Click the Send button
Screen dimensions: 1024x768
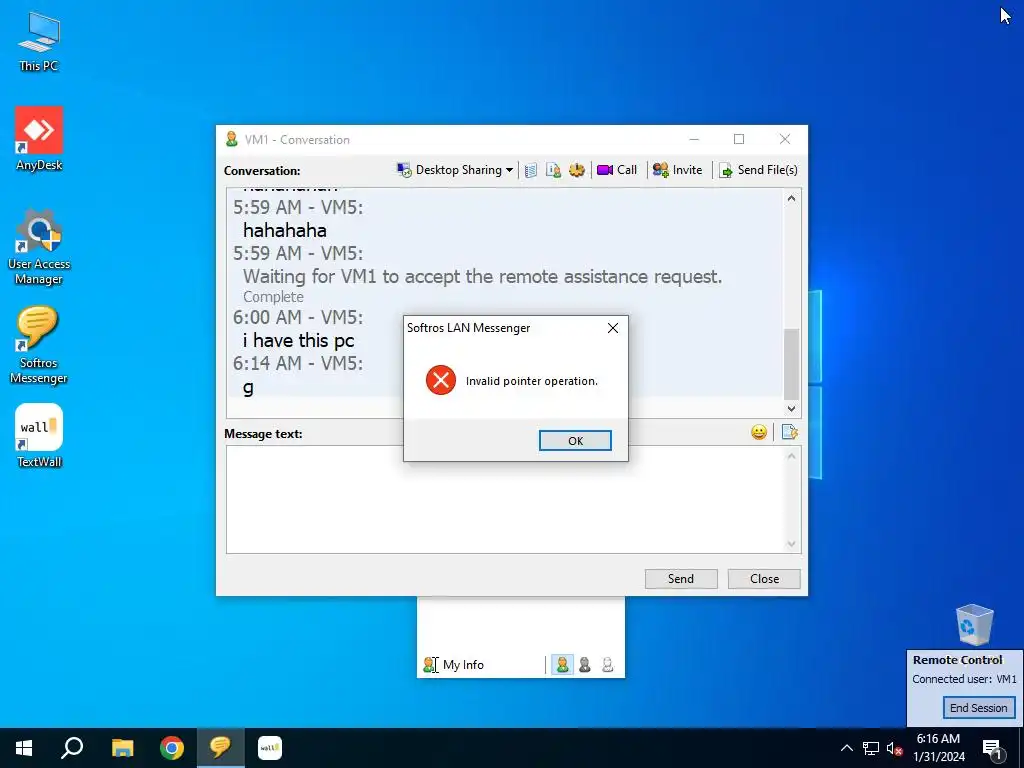point(680,579)
